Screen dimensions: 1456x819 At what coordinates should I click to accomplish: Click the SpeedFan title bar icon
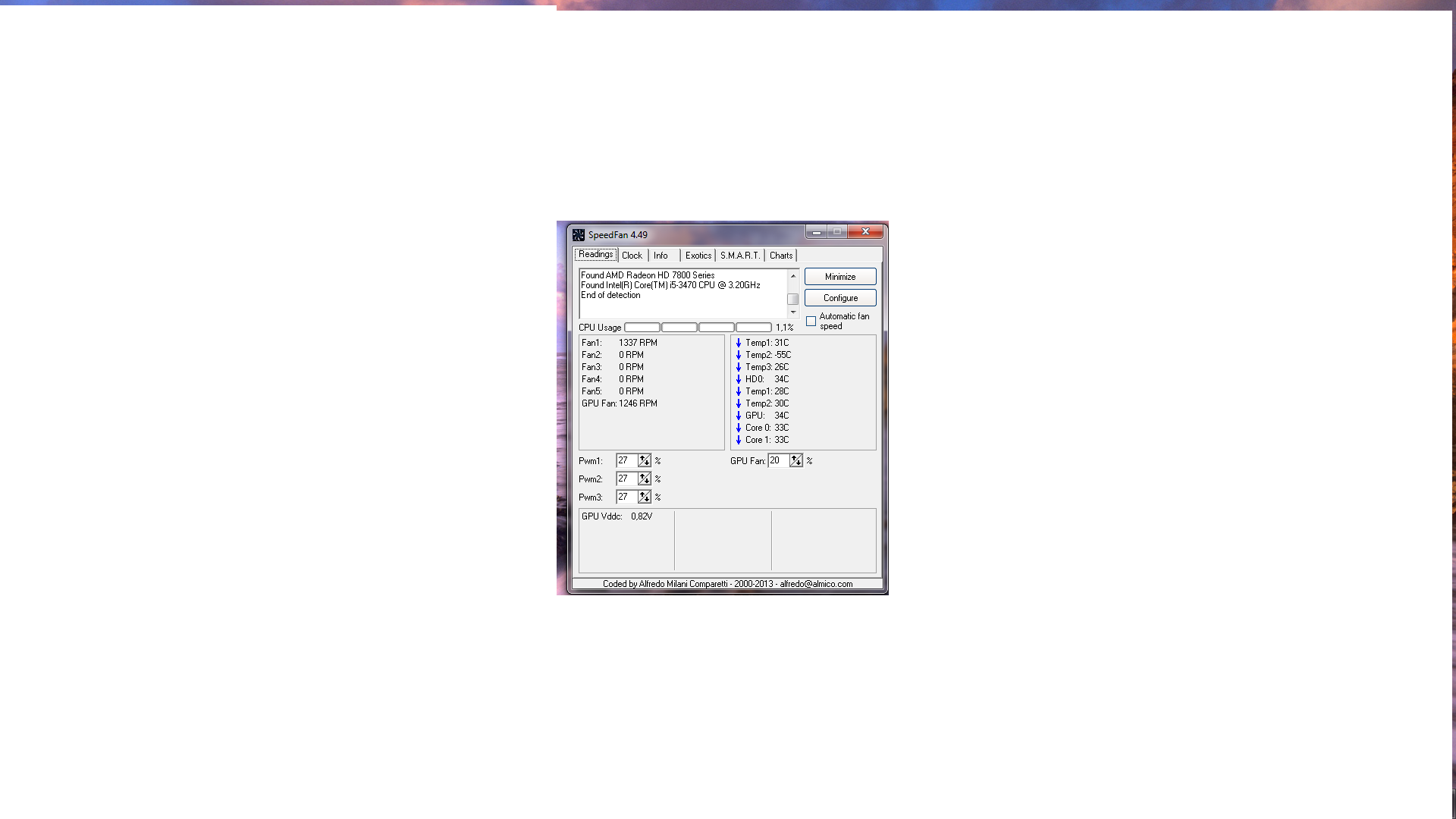pyautogui.click(x=578, y=235)
